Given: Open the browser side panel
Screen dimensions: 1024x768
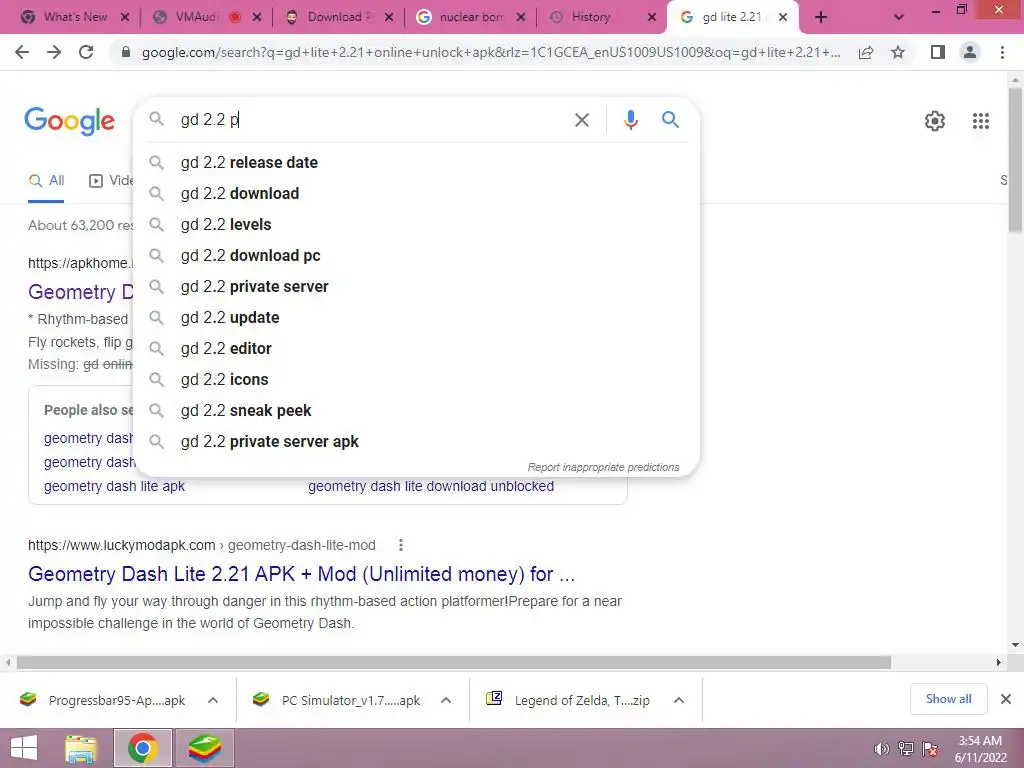Looking at the screenshot, I should point(938,52).
